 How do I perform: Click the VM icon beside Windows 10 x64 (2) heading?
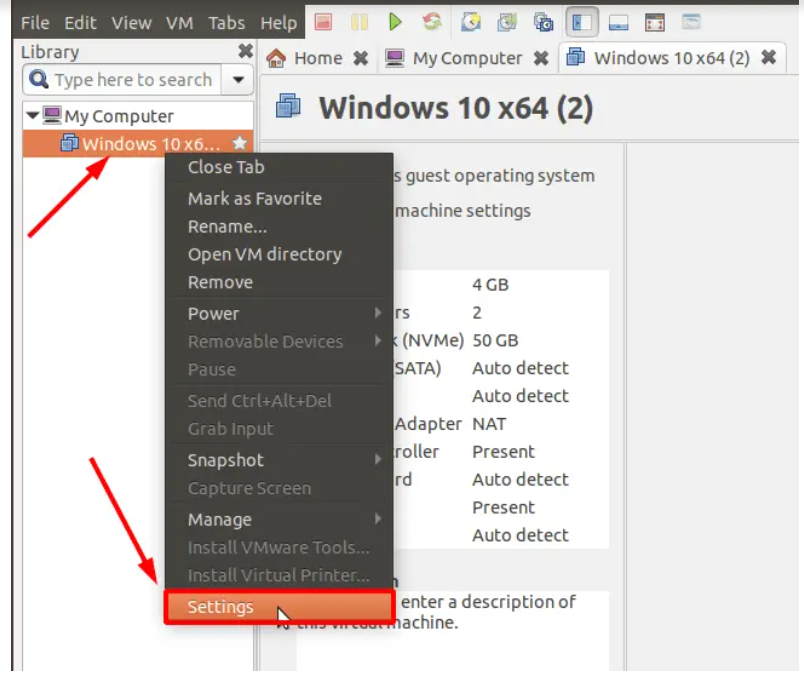[x=288, y=106]
